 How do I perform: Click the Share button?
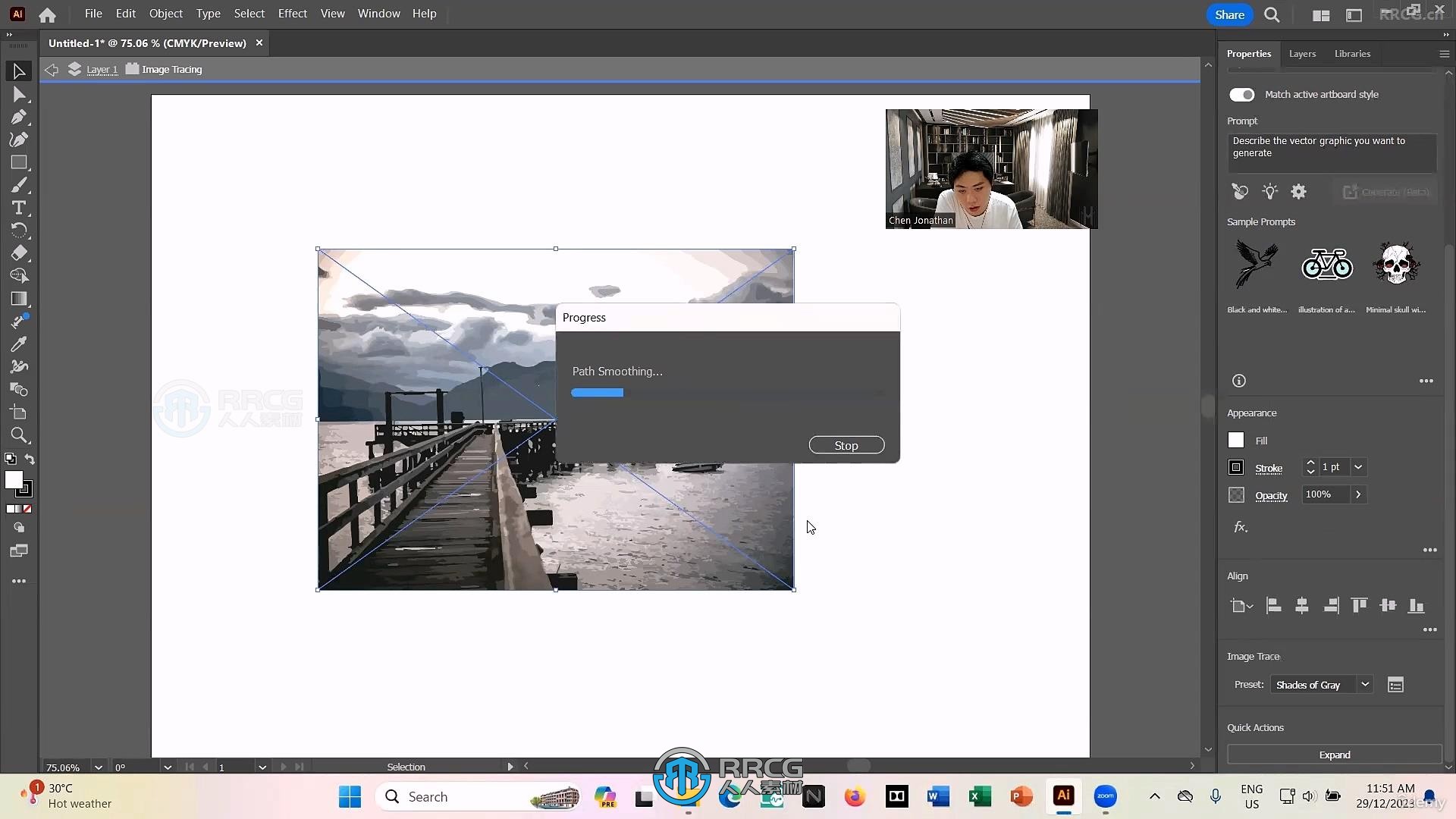[1229, 14]
